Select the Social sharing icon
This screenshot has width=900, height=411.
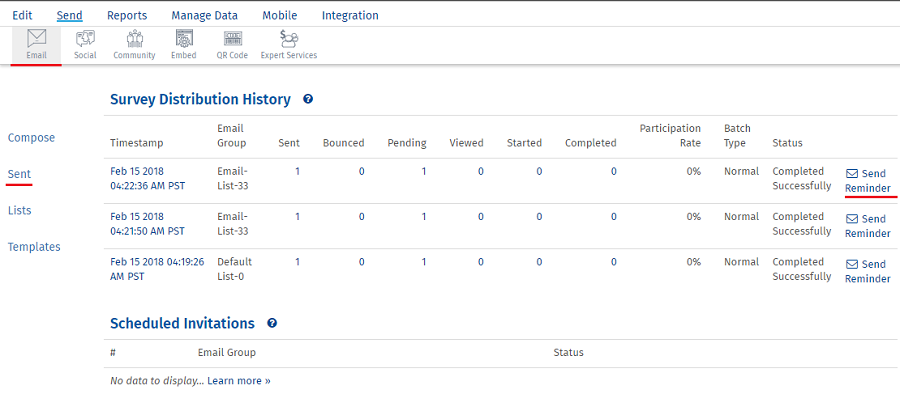tap(85, 44)
